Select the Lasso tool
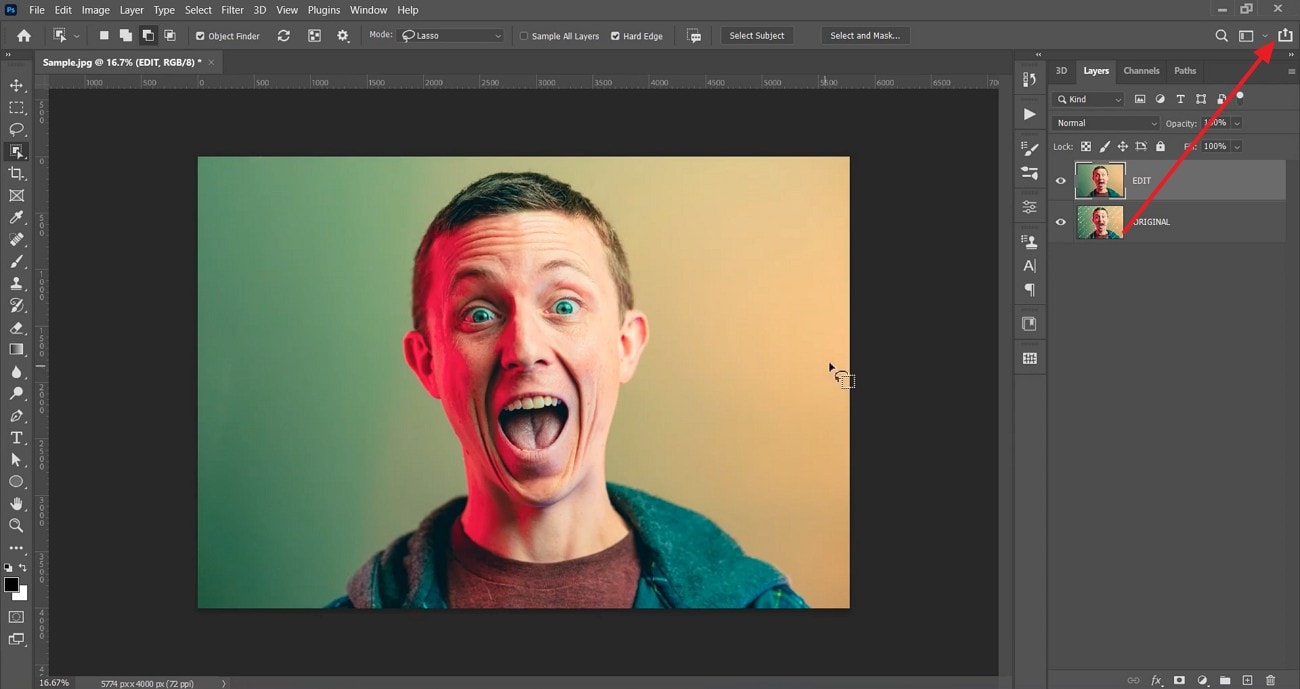 pyautogui.click(x=16, y=129)
